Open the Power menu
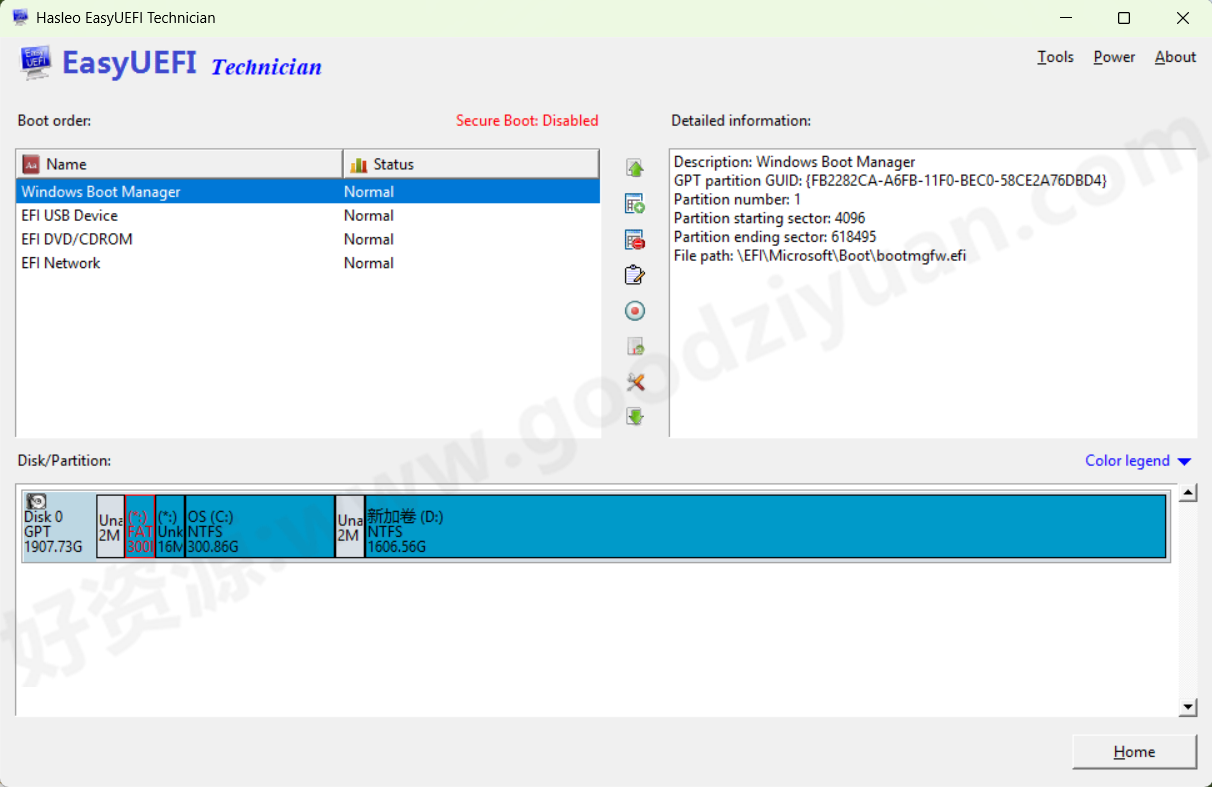 coord(1113,57)
